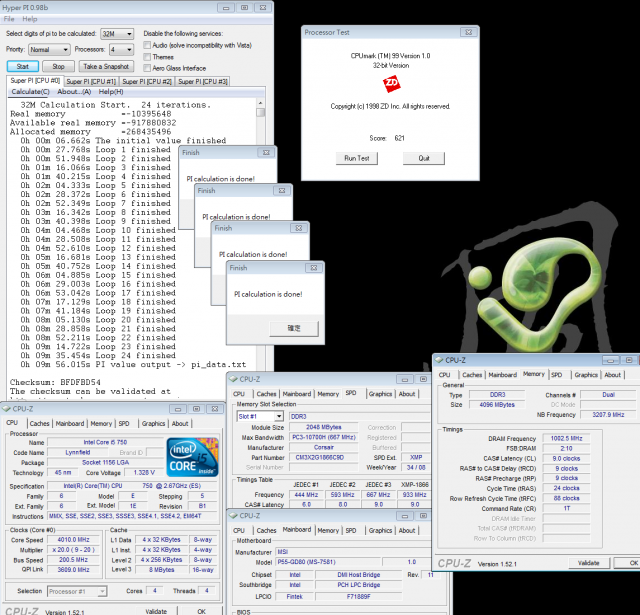Image resolution: width=640 pixels, height=615 pixels.
Task: Open Caches tab in the CPU-Z Memory window
Action: [472, 375]
